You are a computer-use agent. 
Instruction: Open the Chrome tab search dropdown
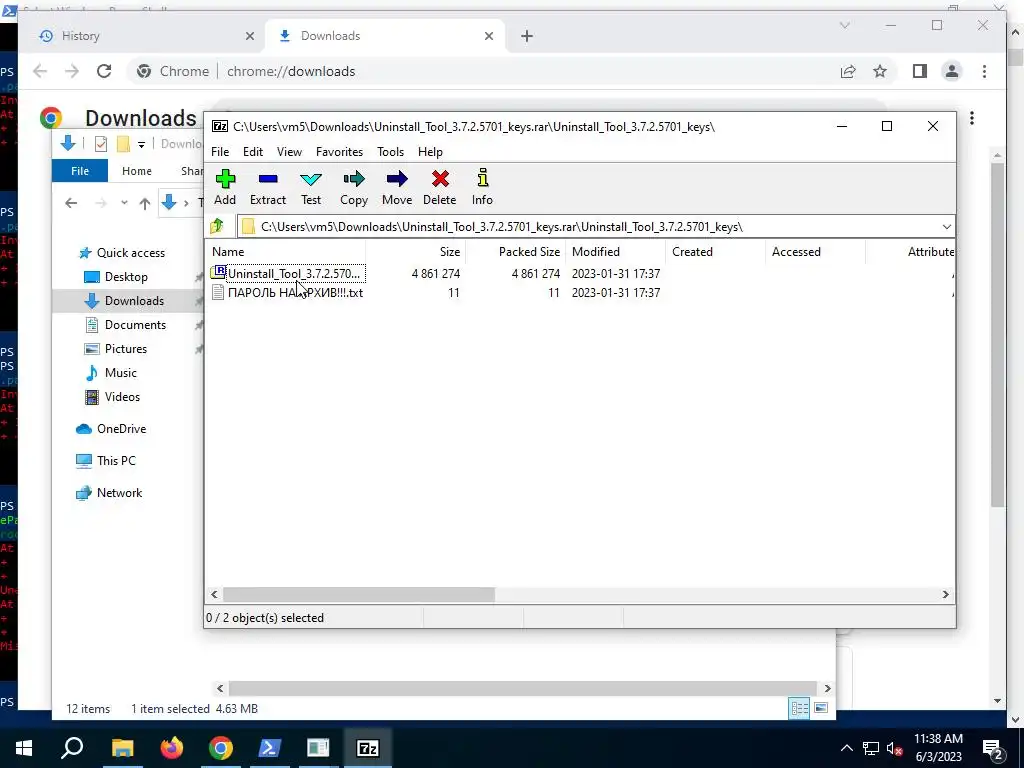click(x=844, y=25)
